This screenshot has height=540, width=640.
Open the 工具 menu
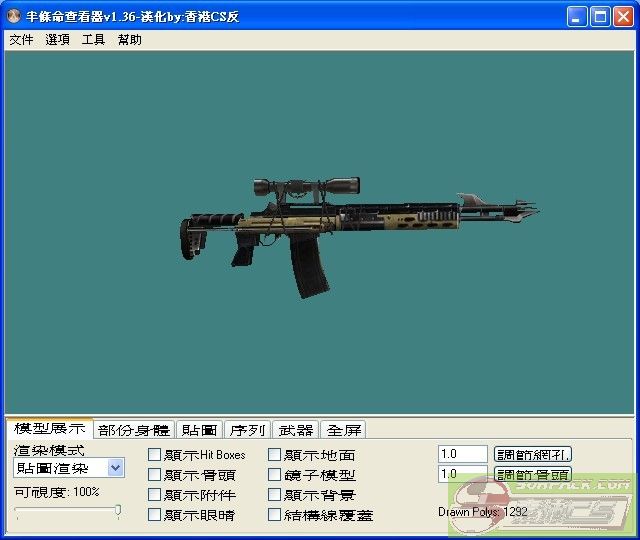93,40
